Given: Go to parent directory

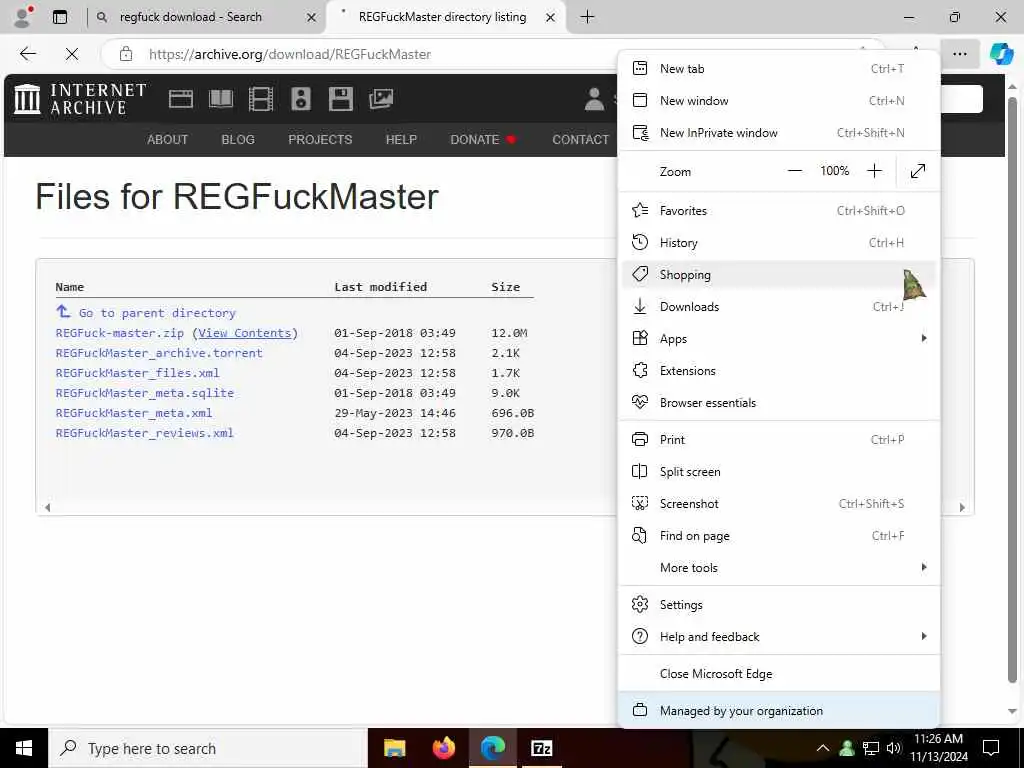Looking at the screenshot, I should [157, 313].
